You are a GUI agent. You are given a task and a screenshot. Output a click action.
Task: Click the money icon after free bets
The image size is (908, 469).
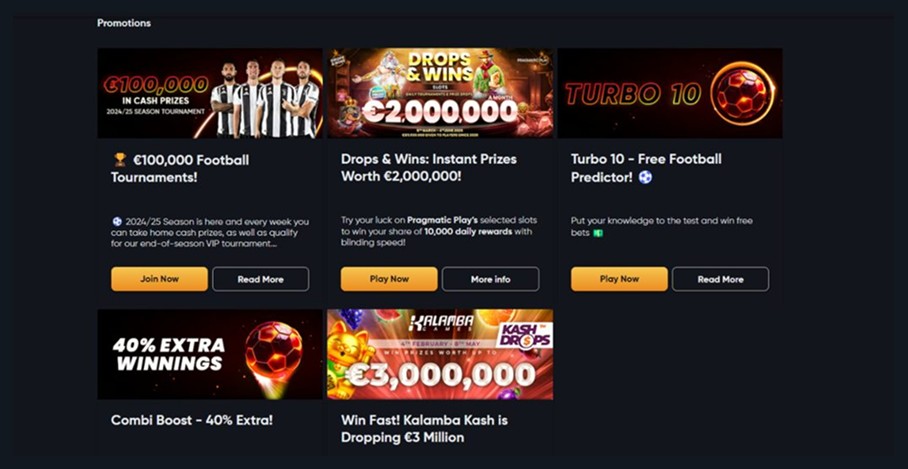[x=598, y=233]
